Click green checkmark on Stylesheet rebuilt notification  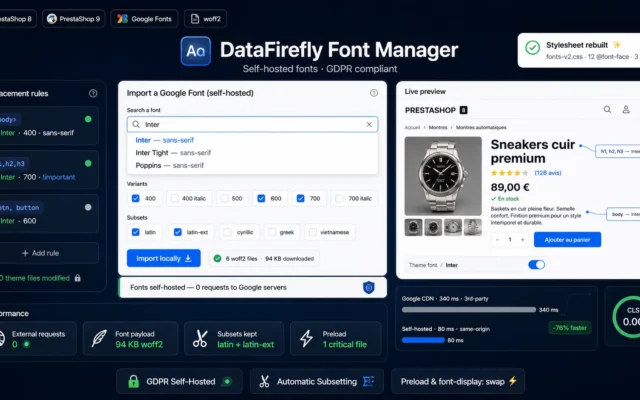point(532,48)
